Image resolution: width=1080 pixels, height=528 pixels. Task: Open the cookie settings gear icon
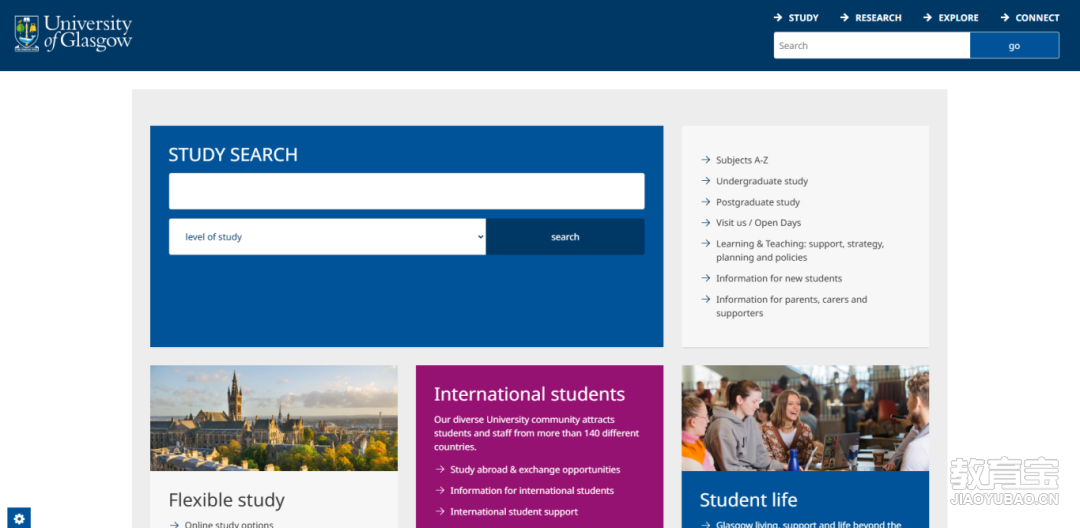point(19,518)
